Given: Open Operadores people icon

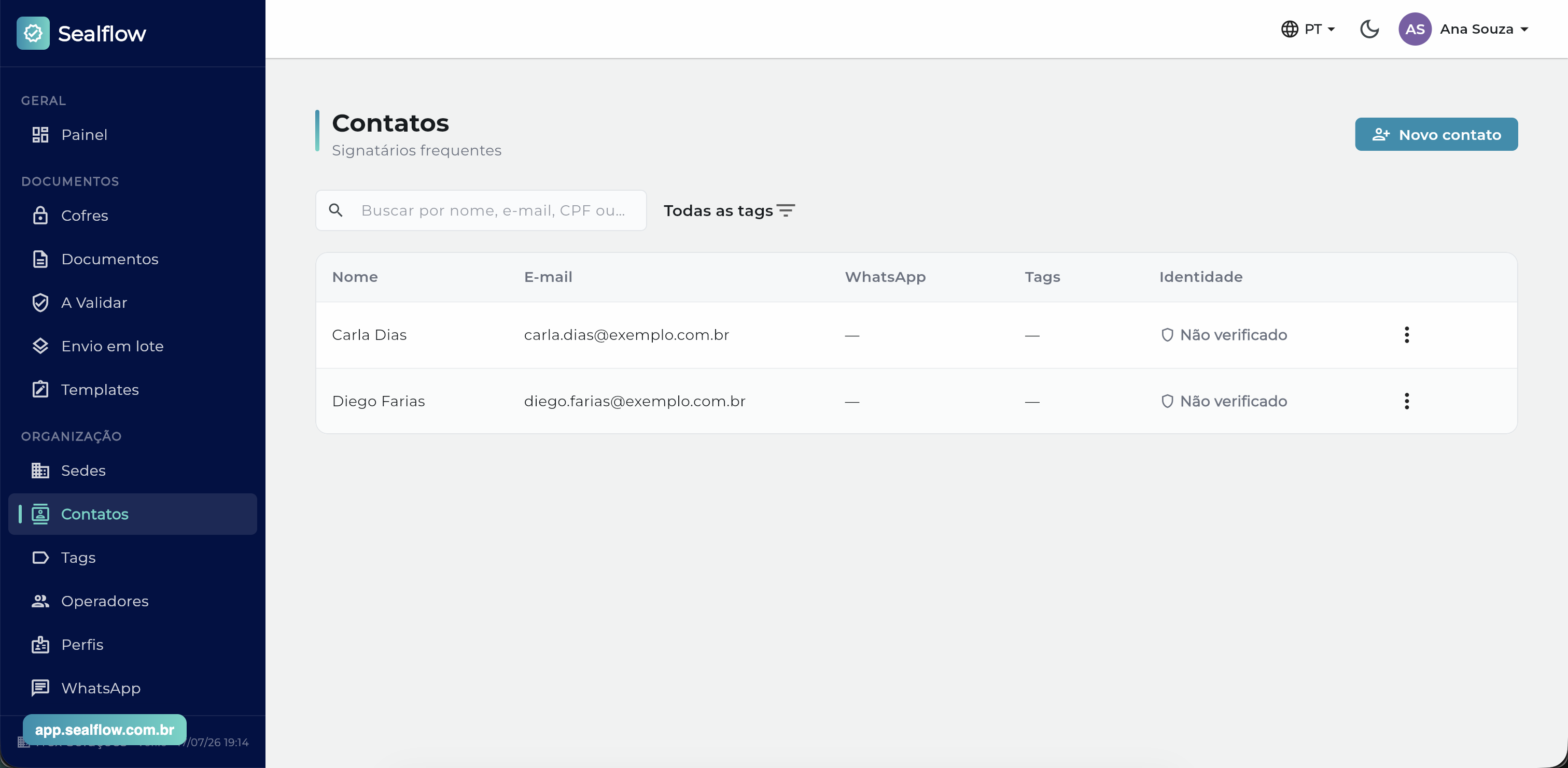Looking at the screenshot, I should (x=40, y=601).
